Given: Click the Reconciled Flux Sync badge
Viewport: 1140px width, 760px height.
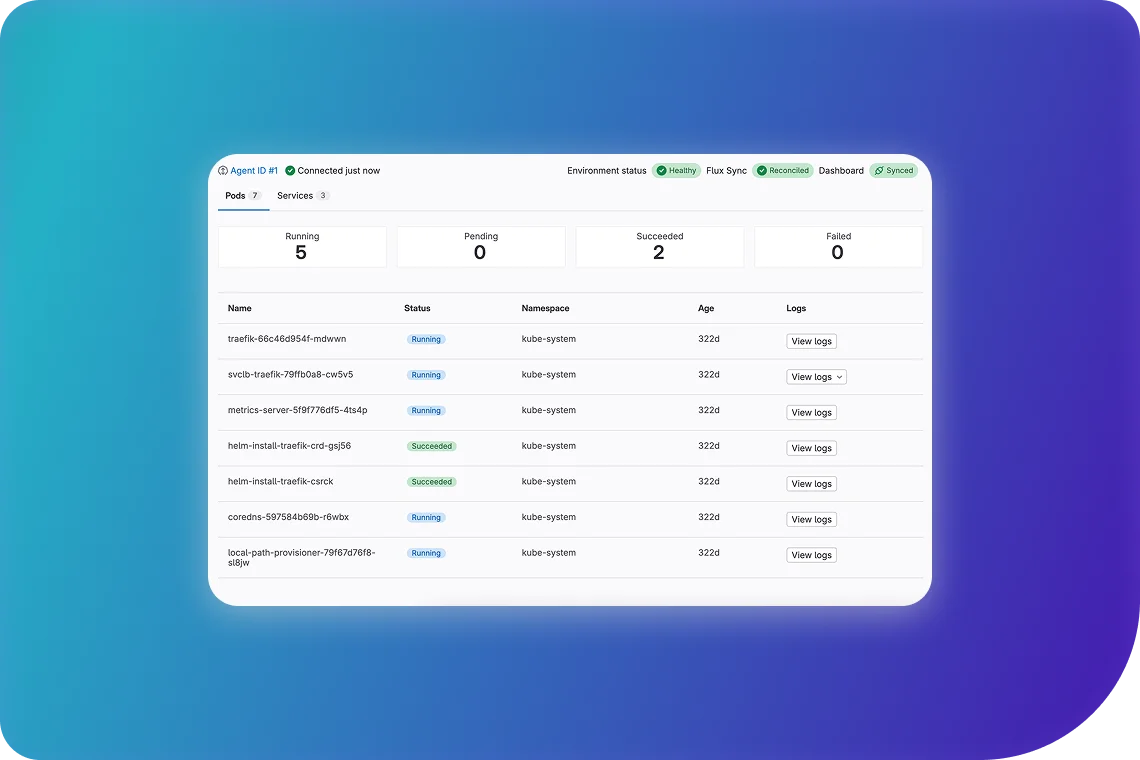Looking at the screenshot, I should click(783, 171).
